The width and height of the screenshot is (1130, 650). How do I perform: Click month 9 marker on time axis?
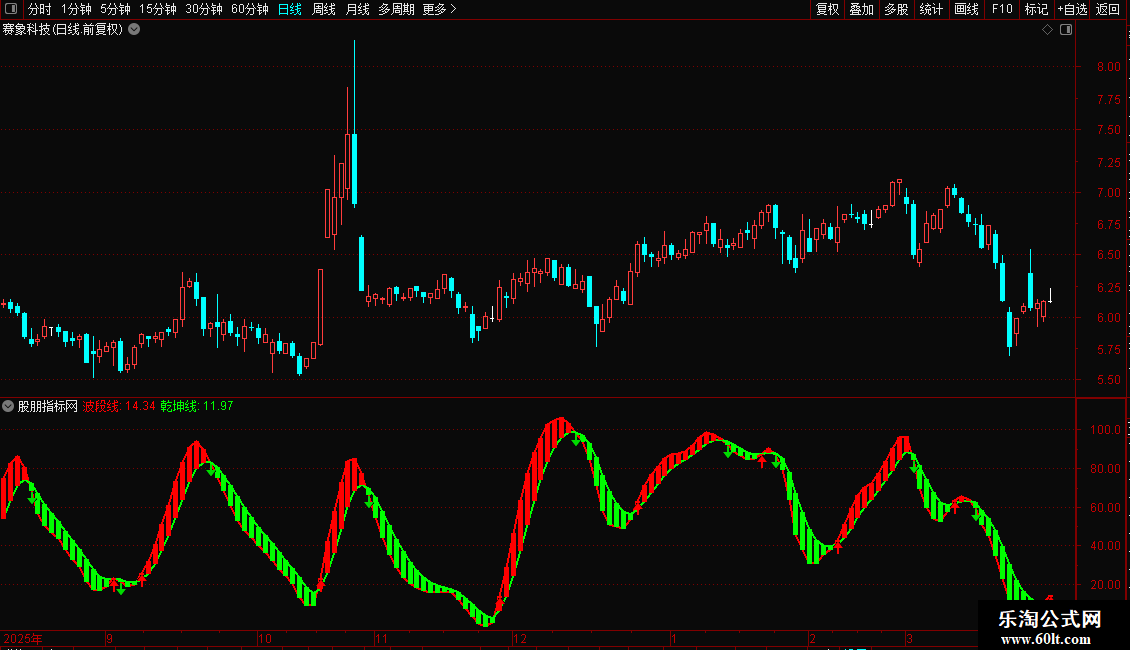110,638
